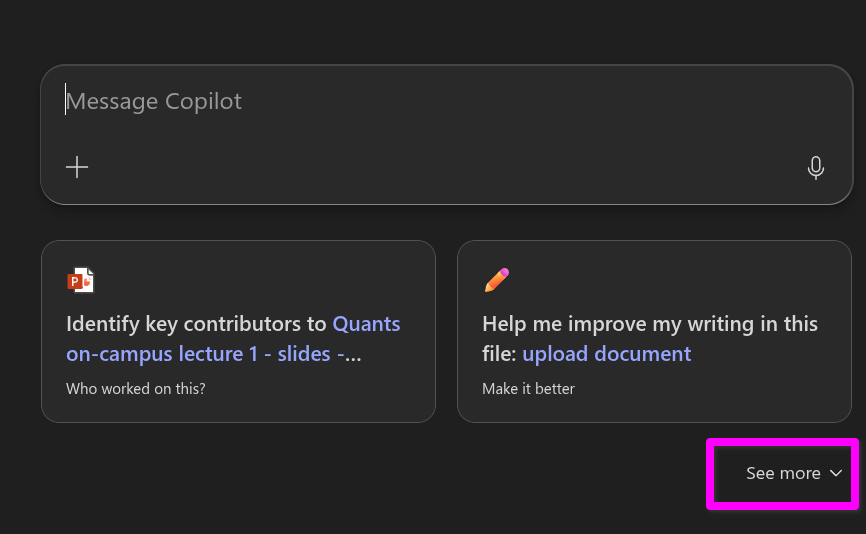
Task: Click the "Identify key contributors to" heading text
Action: pos(196,324)
